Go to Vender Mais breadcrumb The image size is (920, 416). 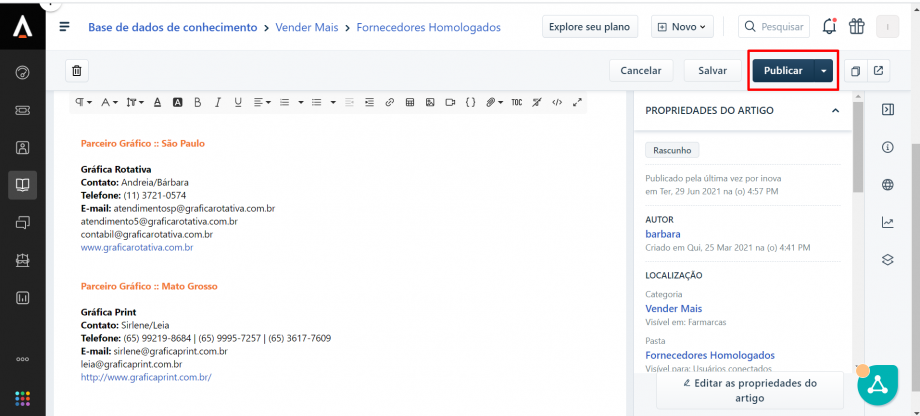tap(316, 27)
